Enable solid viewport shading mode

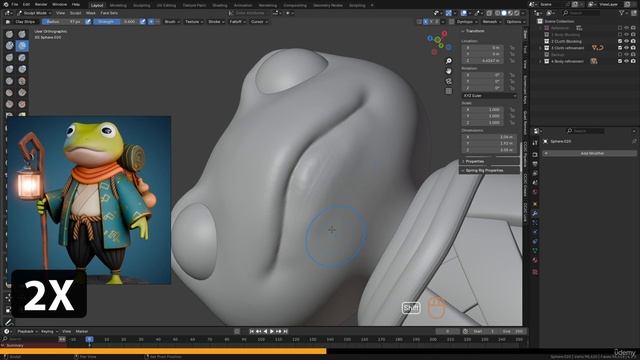coord(504,13)
